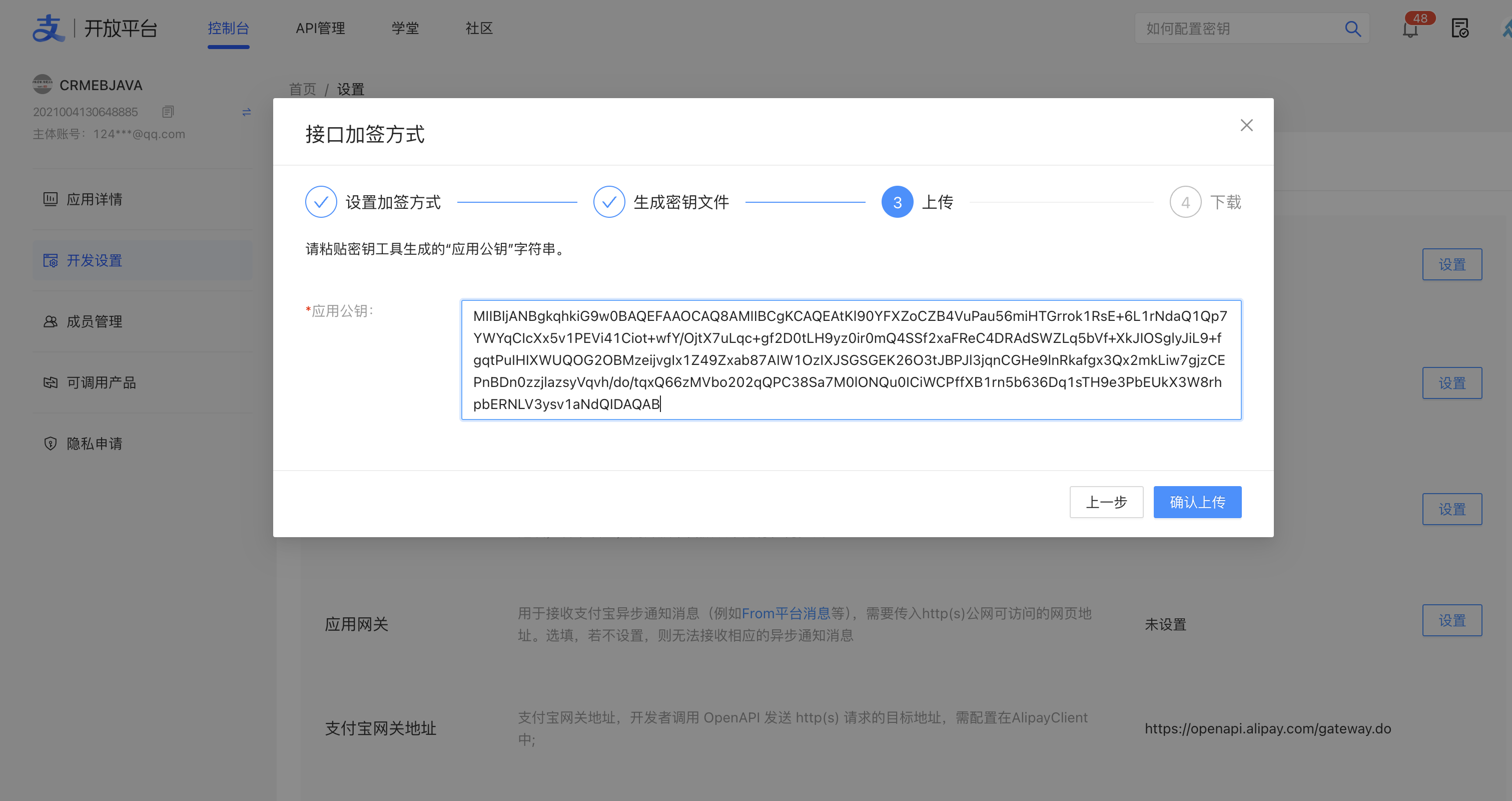This screenshot has width=1512, height=801.
Task: Click the switch app arrows icon
Action: 247,112
